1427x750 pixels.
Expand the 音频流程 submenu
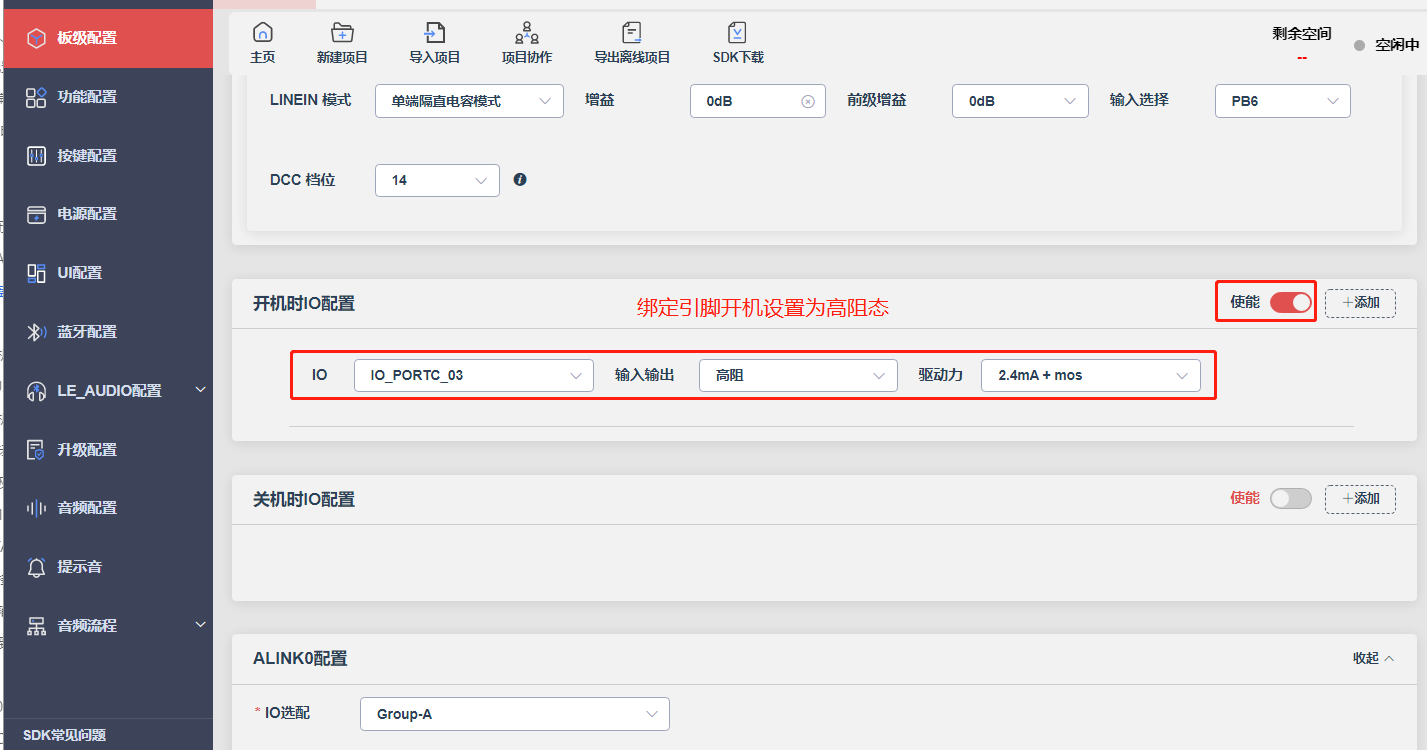point(200,625)
